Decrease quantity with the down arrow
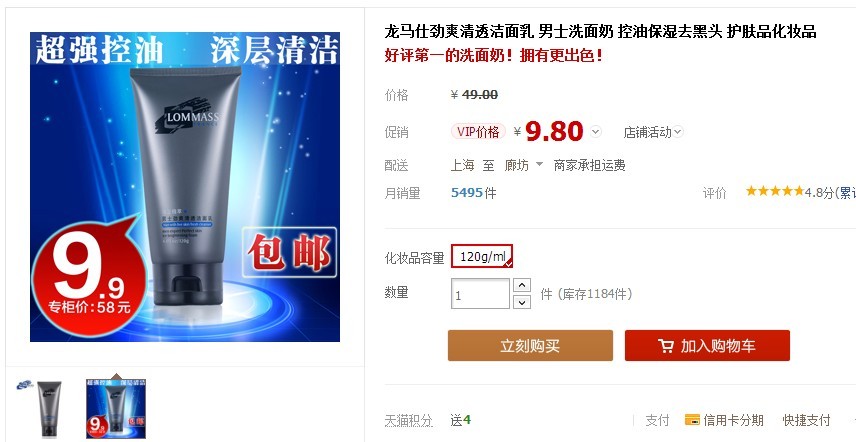The height and width of the screenshot is (442, 856). coord(522,302)
